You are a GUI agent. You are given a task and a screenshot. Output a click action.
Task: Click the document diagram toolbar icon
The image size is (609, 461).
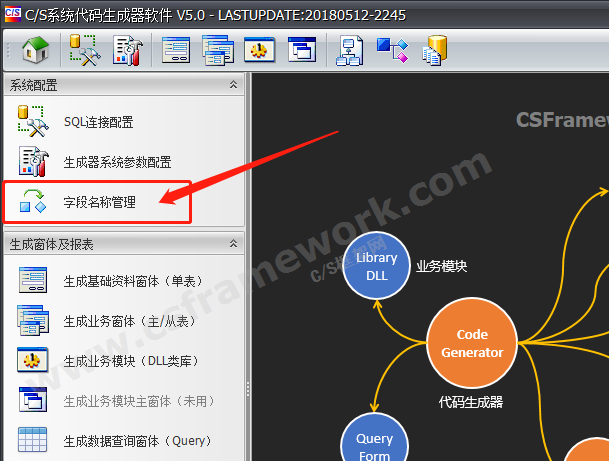click(348, 49)
